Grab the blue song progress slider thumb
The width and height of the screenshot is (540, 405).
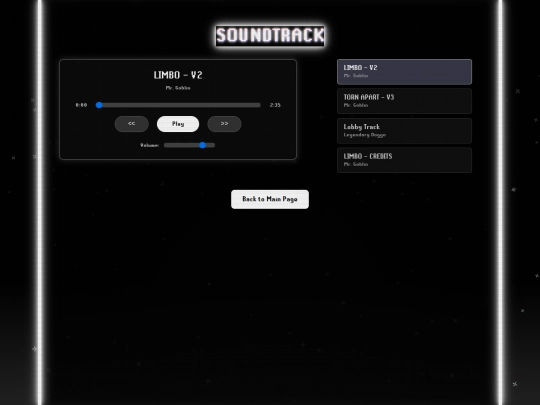99,105
